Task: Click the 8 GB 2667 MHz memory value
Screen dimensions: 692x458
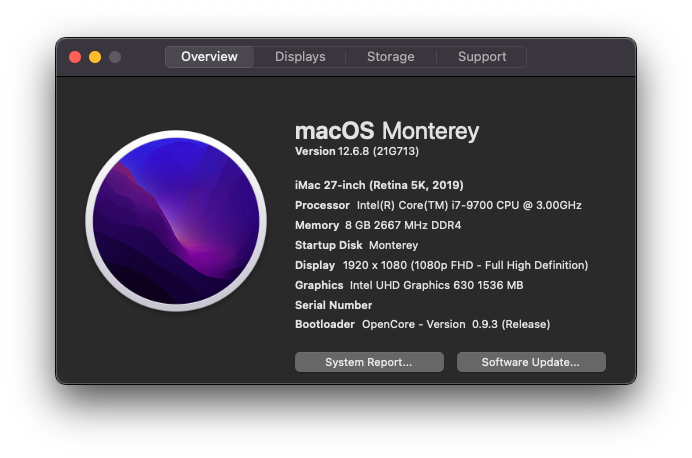Action: 403,225
